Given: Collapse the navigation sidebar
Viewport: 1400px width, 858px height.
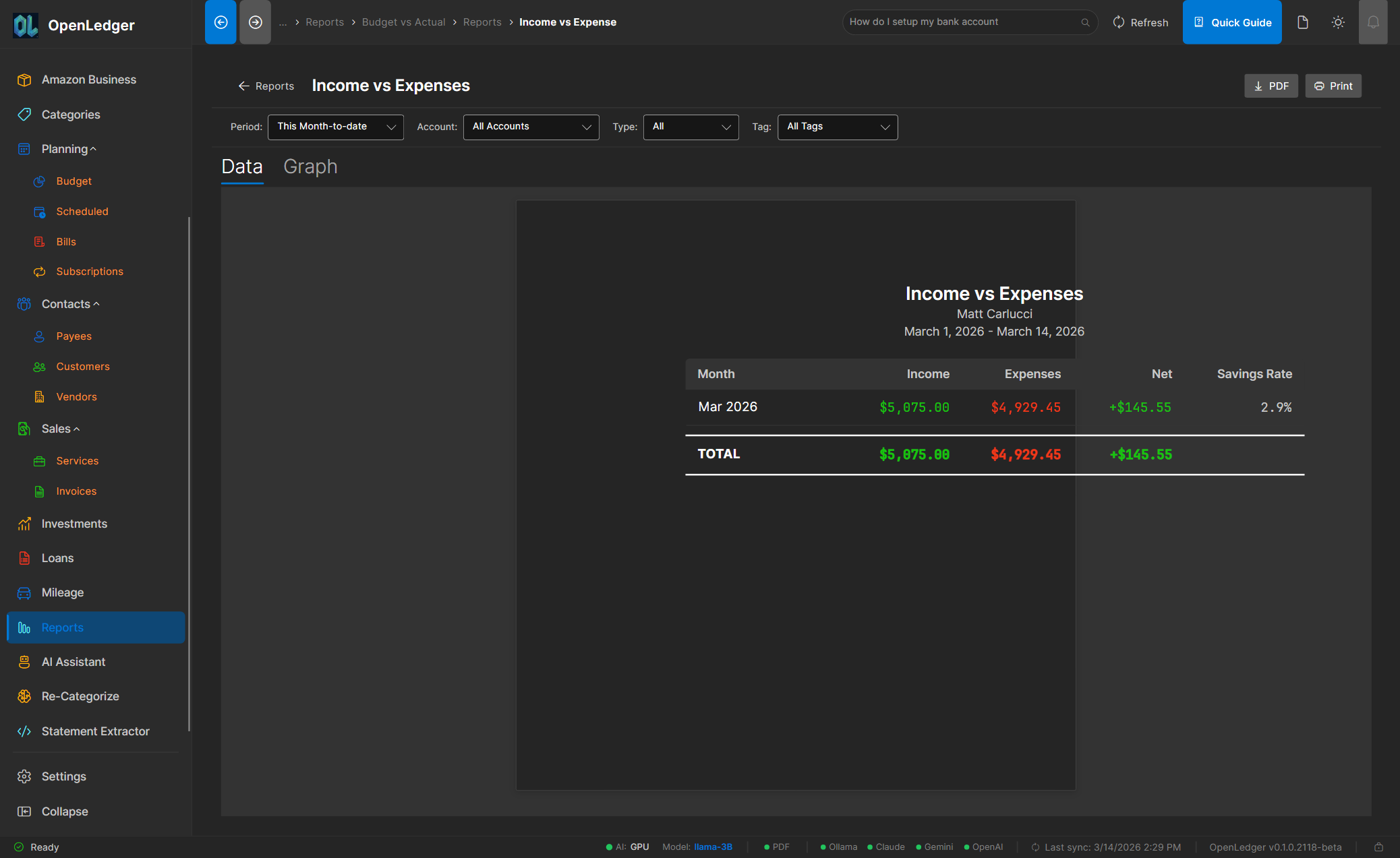Looking at the screenshot, I should [x=64, y=811].
